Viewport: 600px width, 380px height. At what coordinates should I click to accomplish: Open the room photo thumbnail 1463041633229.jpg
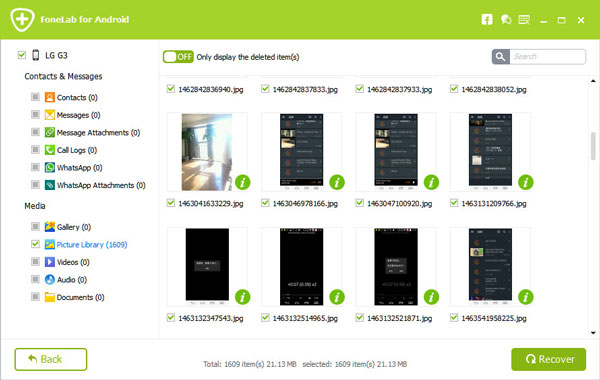207,152
